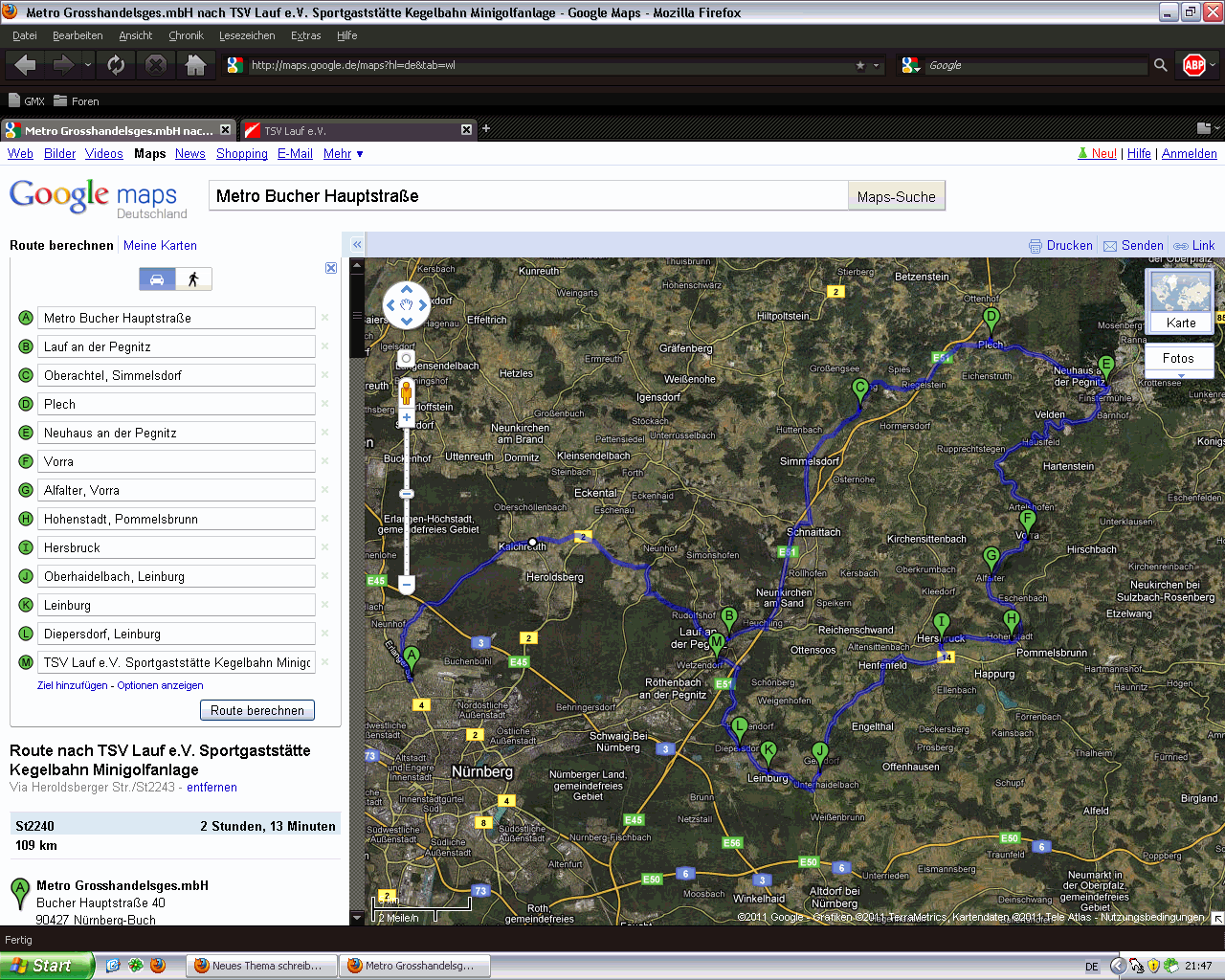
Task: Open the Datei menu
Action: [x=25, y=35]
